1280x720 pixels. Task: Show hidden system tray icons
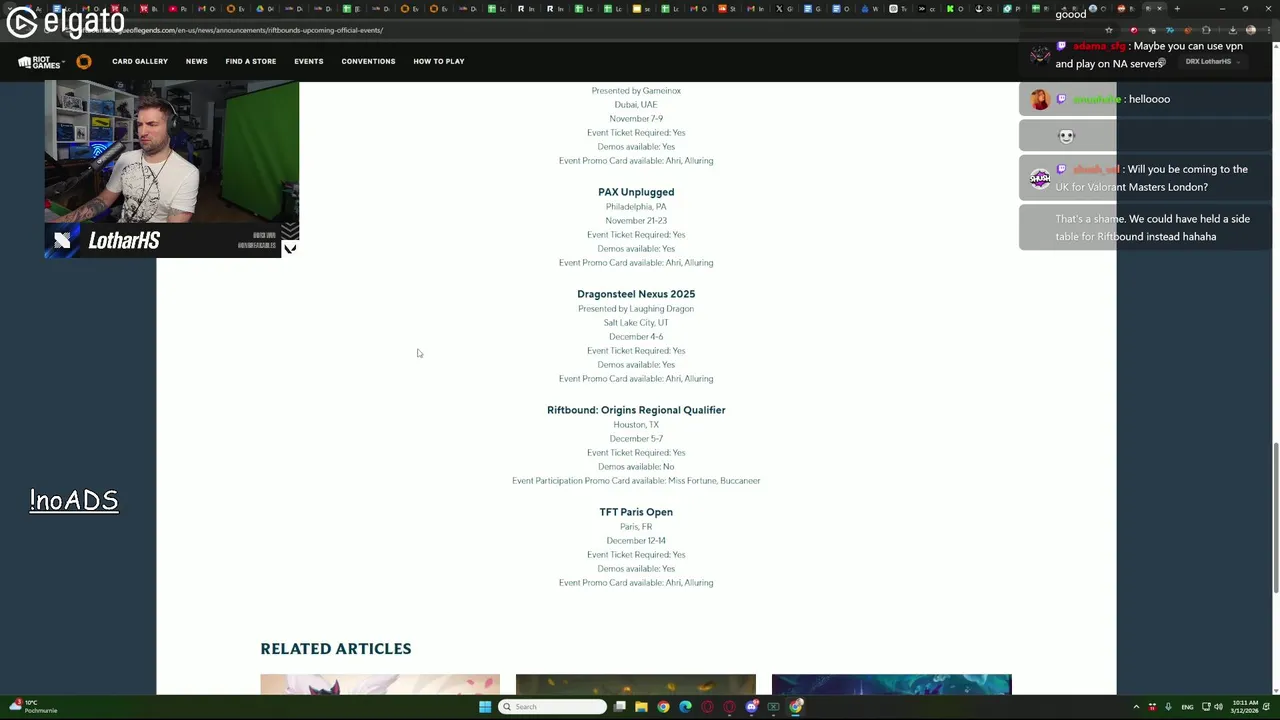1136,707
